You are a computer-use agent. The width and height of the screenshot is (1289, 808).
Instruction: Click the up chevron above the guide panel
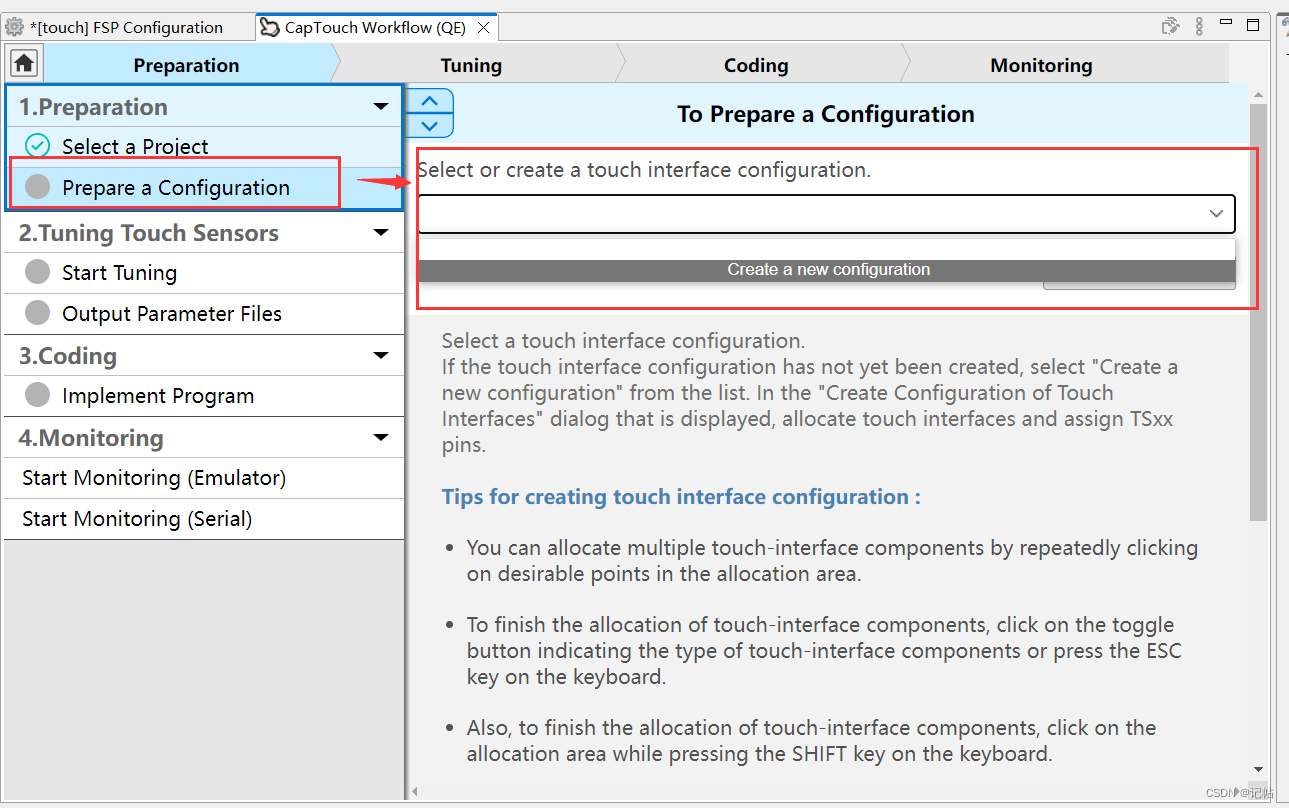tap(430, 101)
